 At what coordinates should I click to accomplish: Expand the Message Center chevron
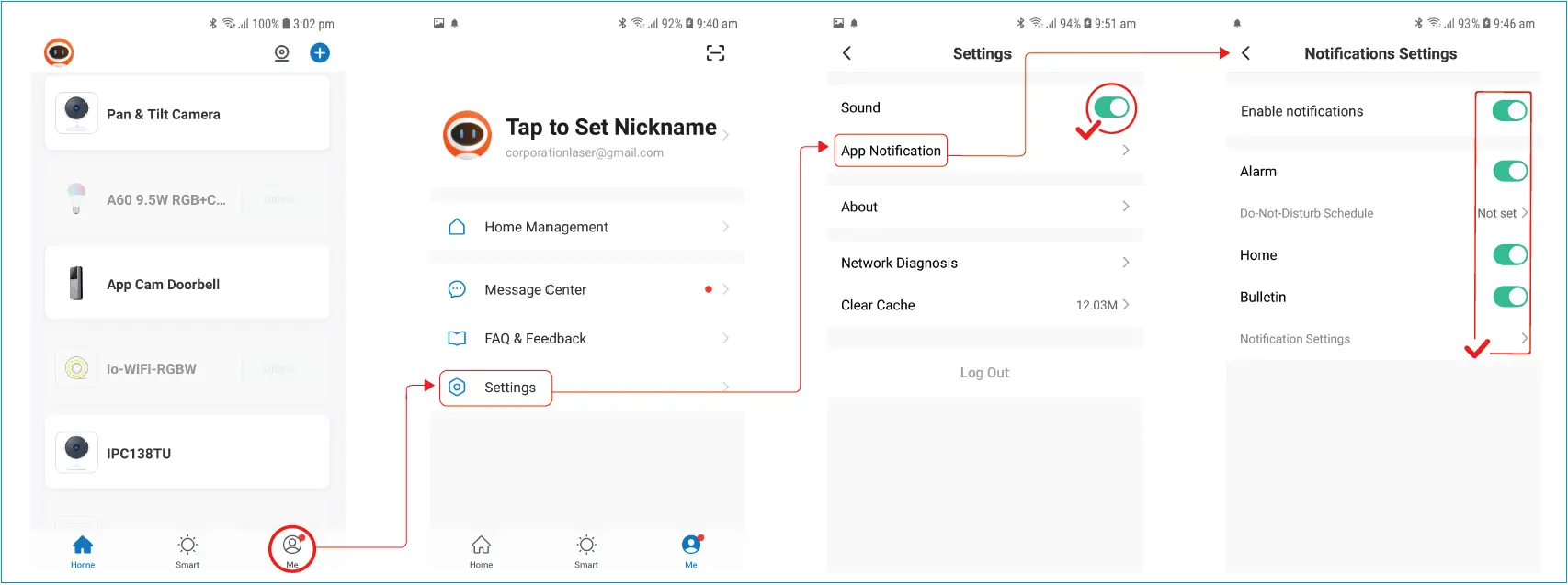(726, 289)
